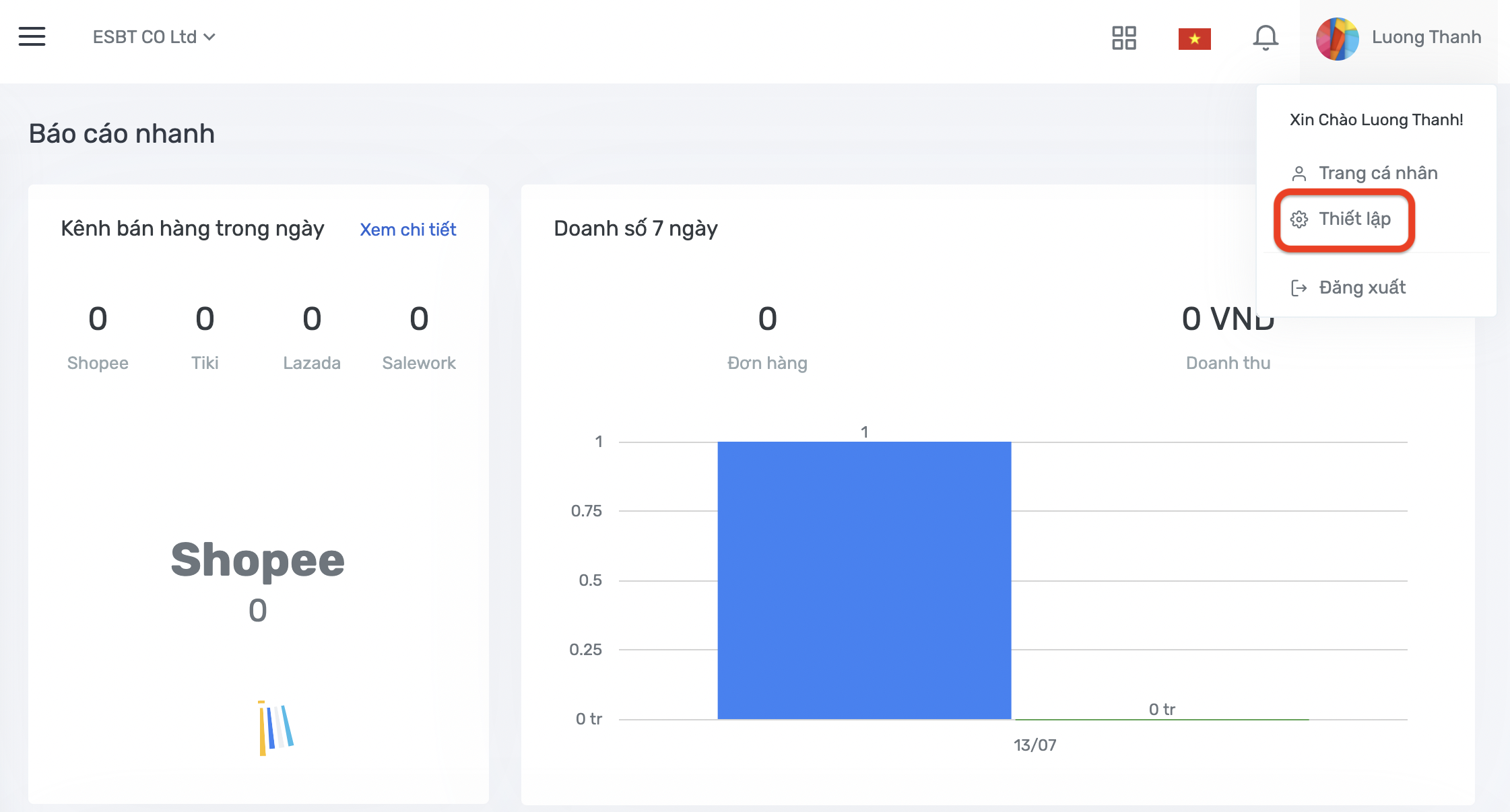Select the Shopee channel count

pyautogui.click(x=98, y=318)
